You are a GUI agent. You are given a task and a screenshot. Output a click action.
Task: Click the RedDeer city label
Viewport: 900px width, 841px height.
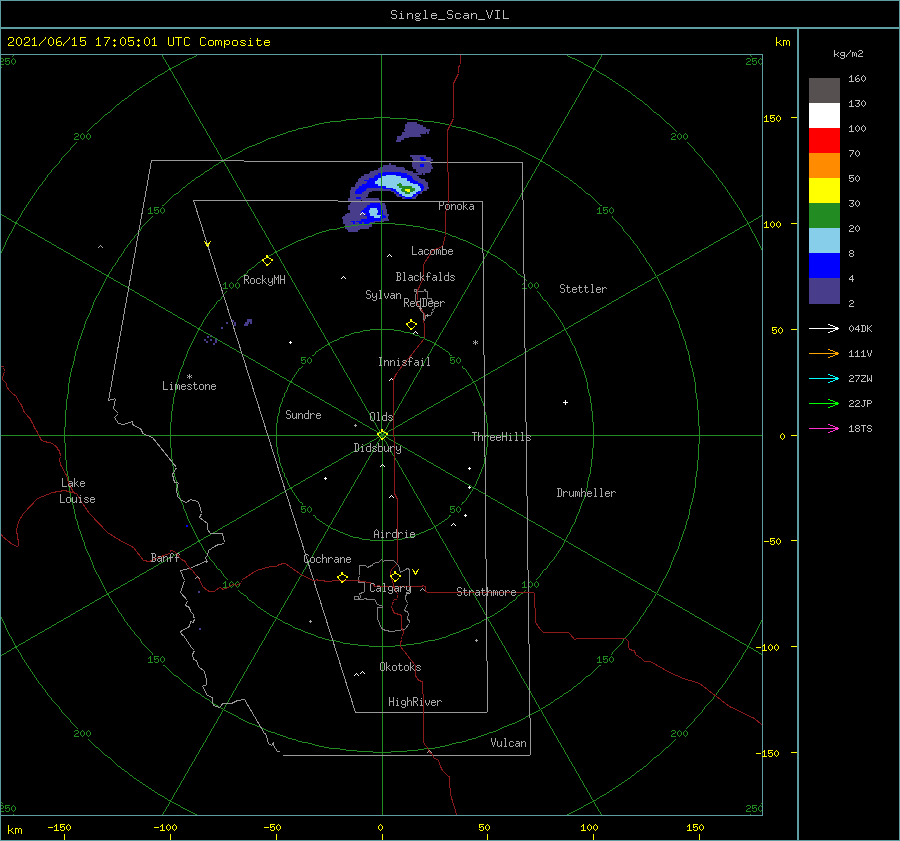pyautogui.click(x=424, y=303)
